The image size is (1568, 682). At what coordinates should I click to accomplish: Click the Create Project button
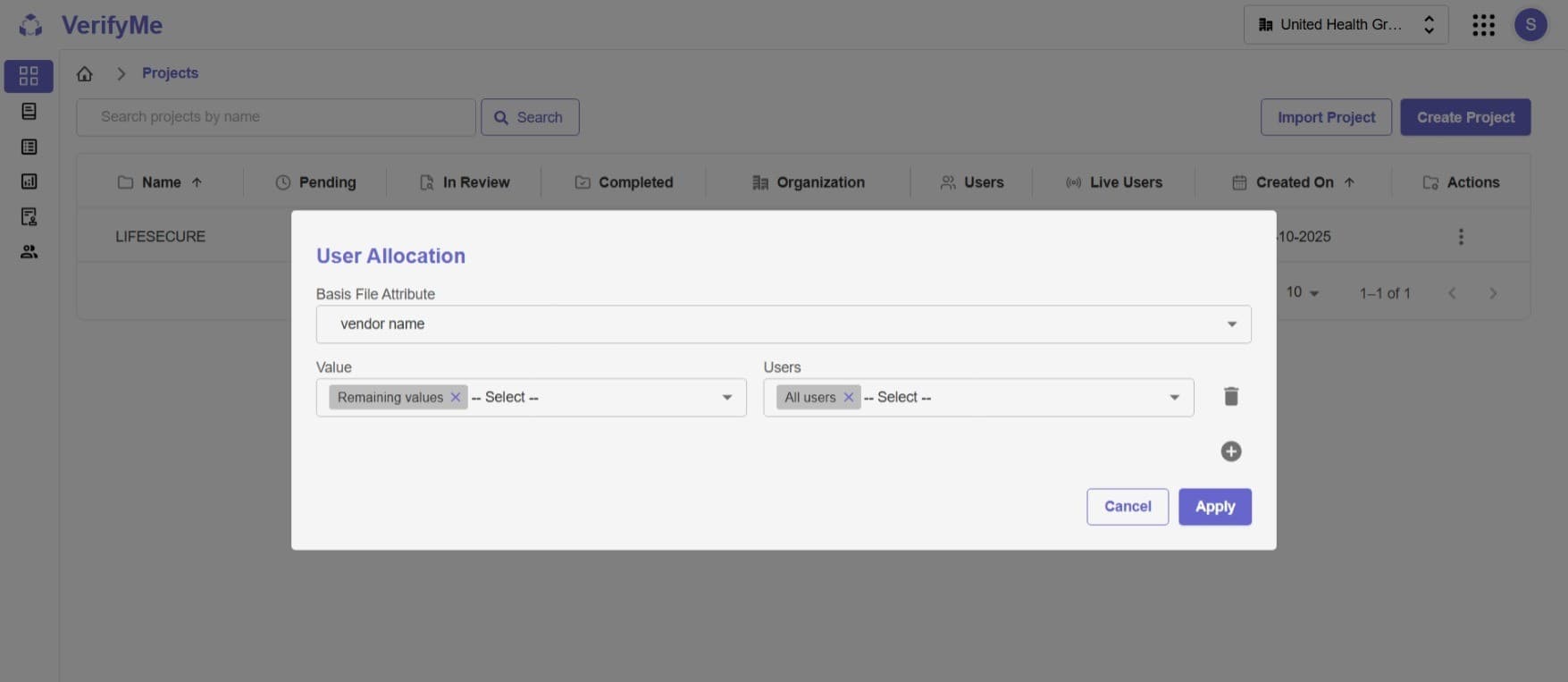1464,117
